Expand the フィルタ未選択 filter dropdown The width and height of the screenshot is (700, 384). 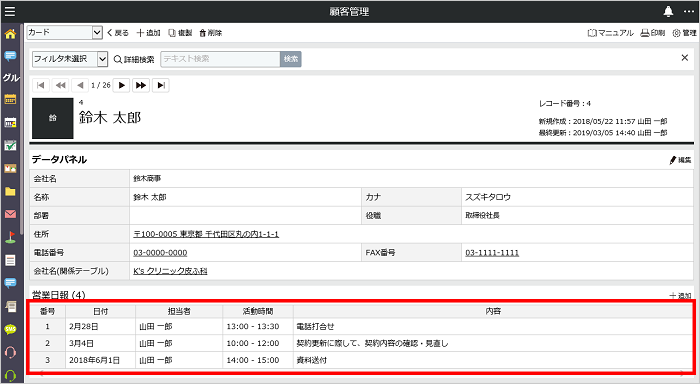point(70,59)
